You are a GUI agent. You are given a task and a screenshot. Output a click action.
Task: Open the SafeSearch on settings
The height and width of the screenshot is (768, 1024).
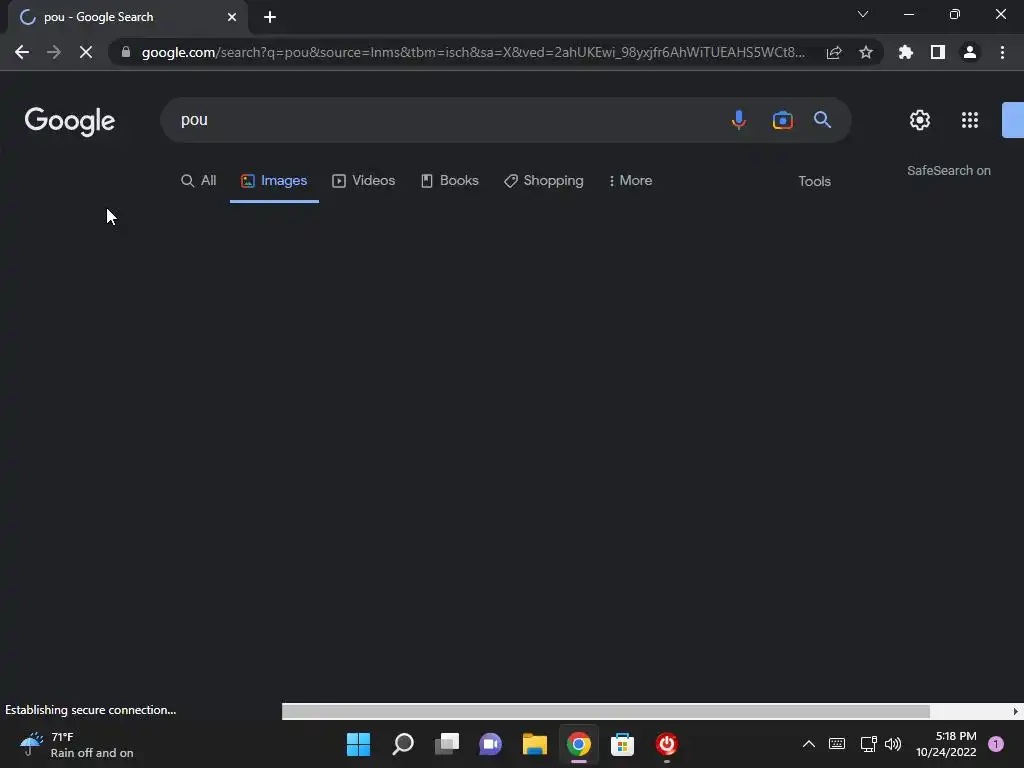(x=948, y=170)
